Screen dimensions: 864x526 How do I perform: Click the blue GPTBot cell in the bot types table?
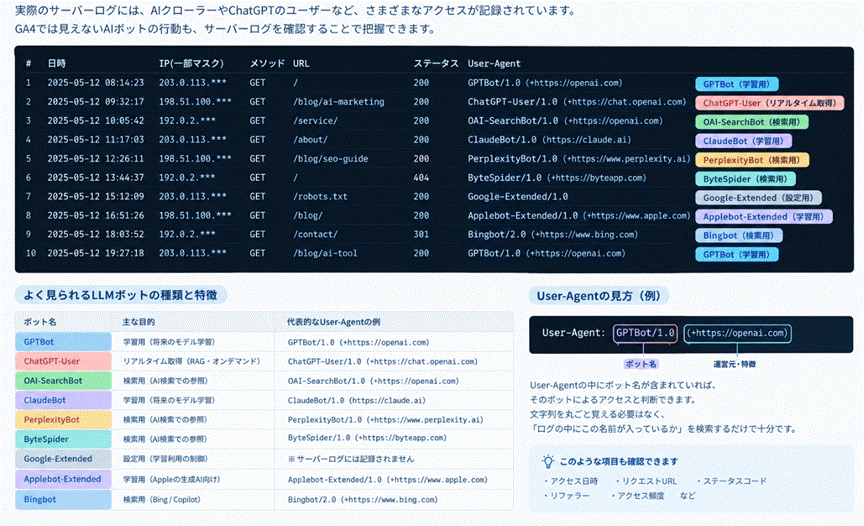pos(63,341)
